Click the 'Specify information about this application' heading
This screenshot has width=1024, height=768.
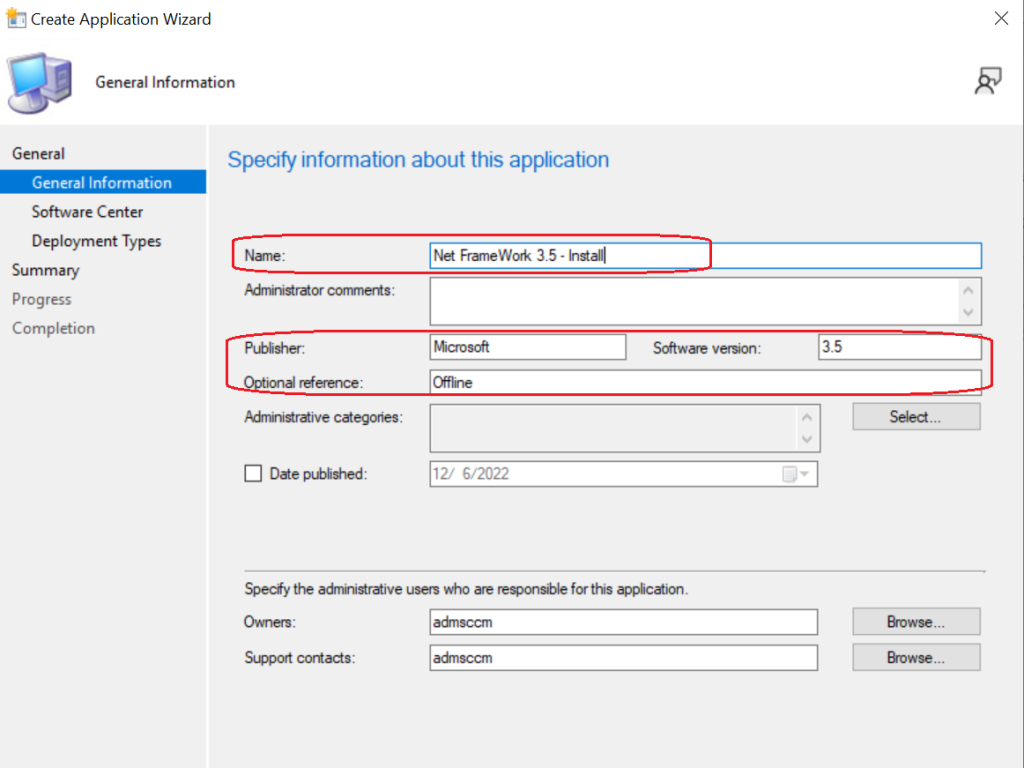click(418, 160)
